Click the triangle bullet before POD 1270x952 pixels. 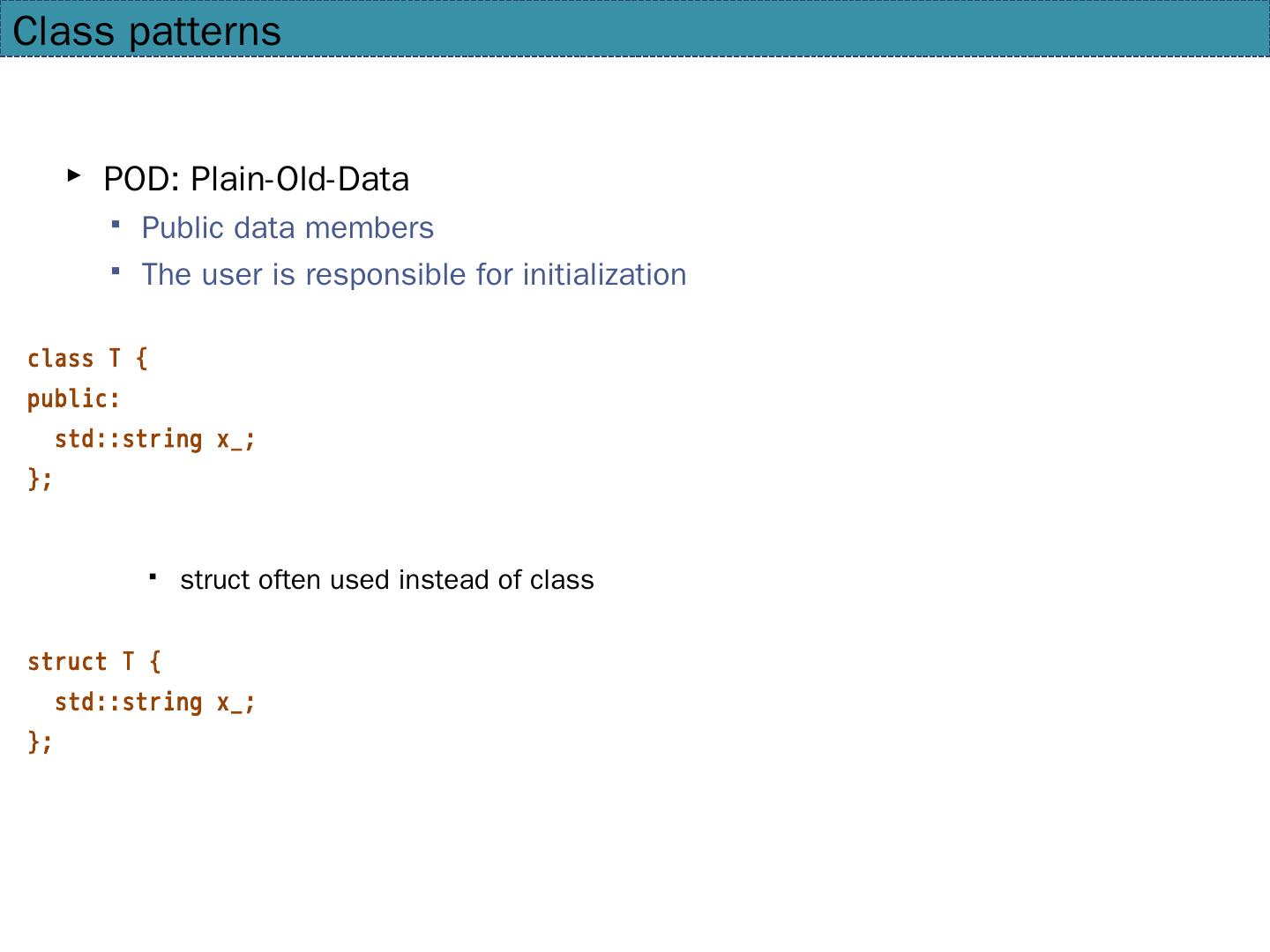coord(74,175)
